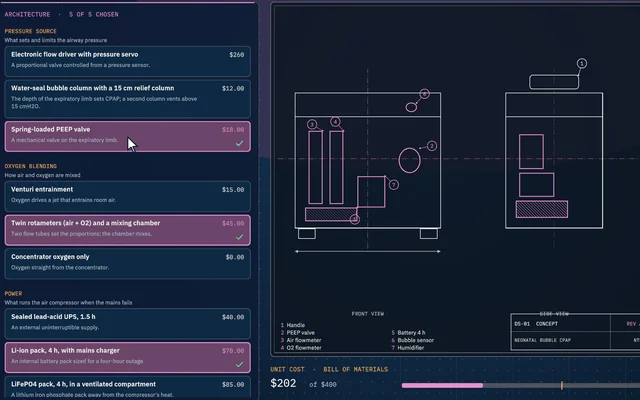The height and width of the screenshot is (400, 640).
Task: Click the OXYGEN BLENDING section header
Action: (31, 166)
